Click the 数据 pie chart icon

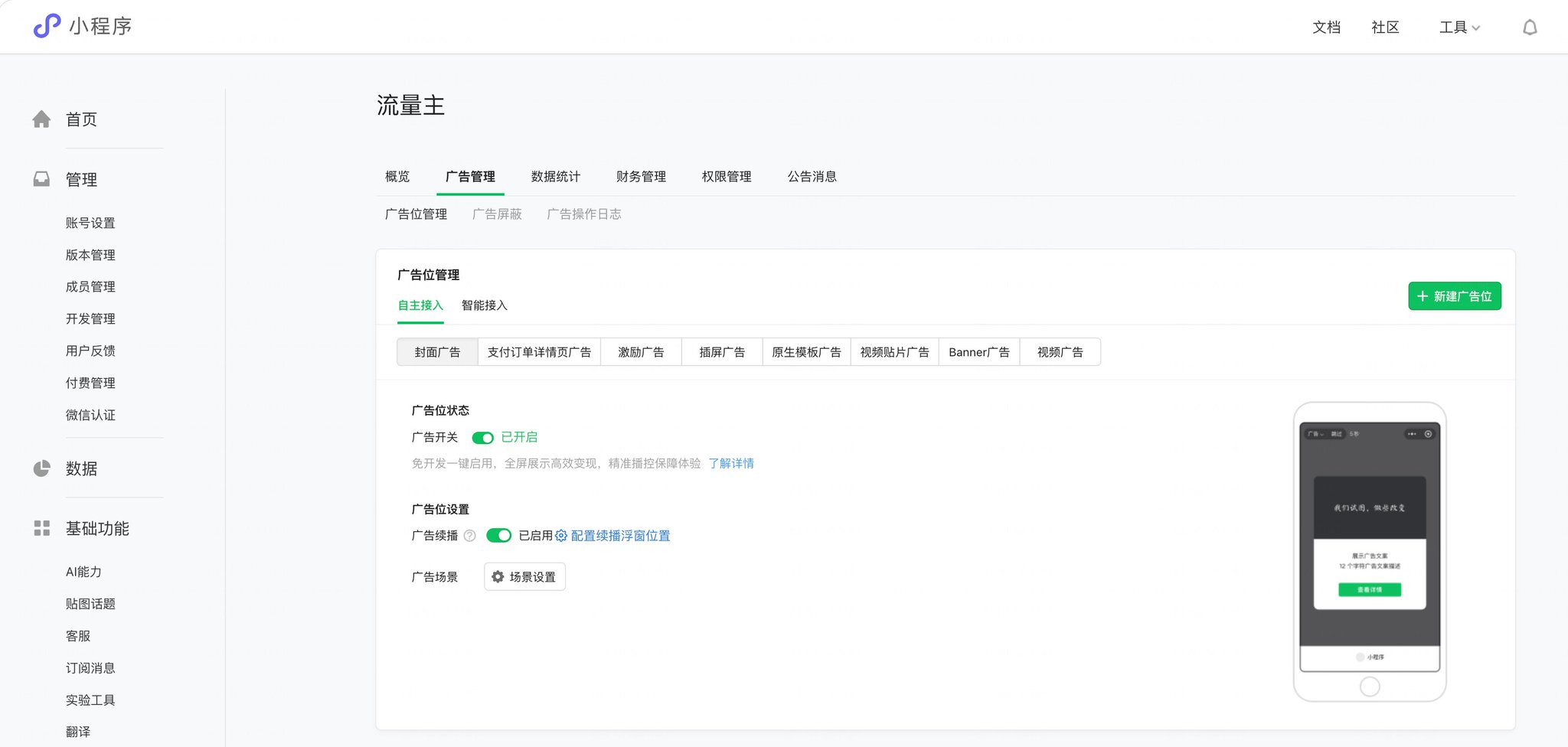pos(41,468)
